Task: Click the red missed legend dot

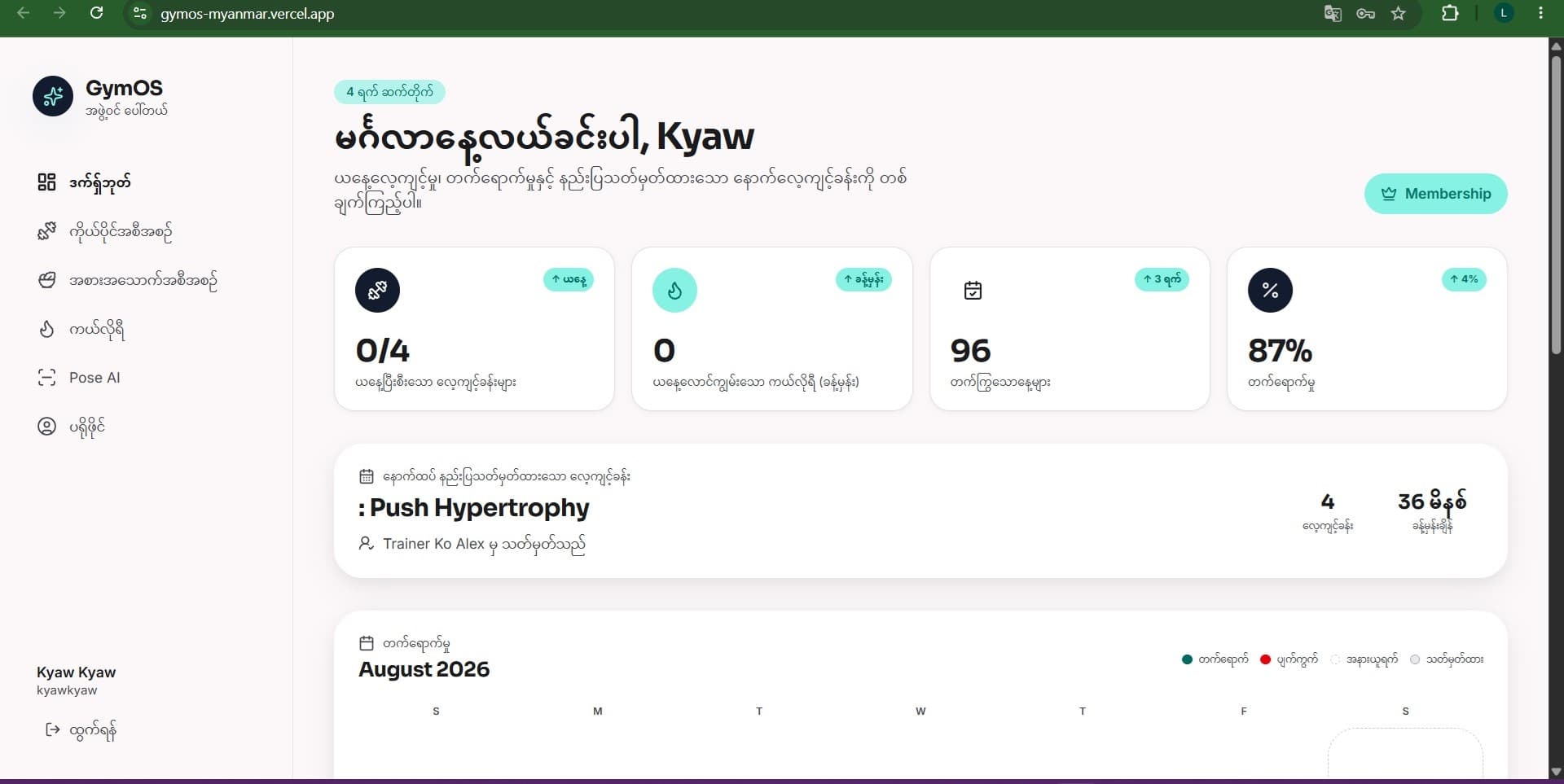Action: pos(1265,659)
